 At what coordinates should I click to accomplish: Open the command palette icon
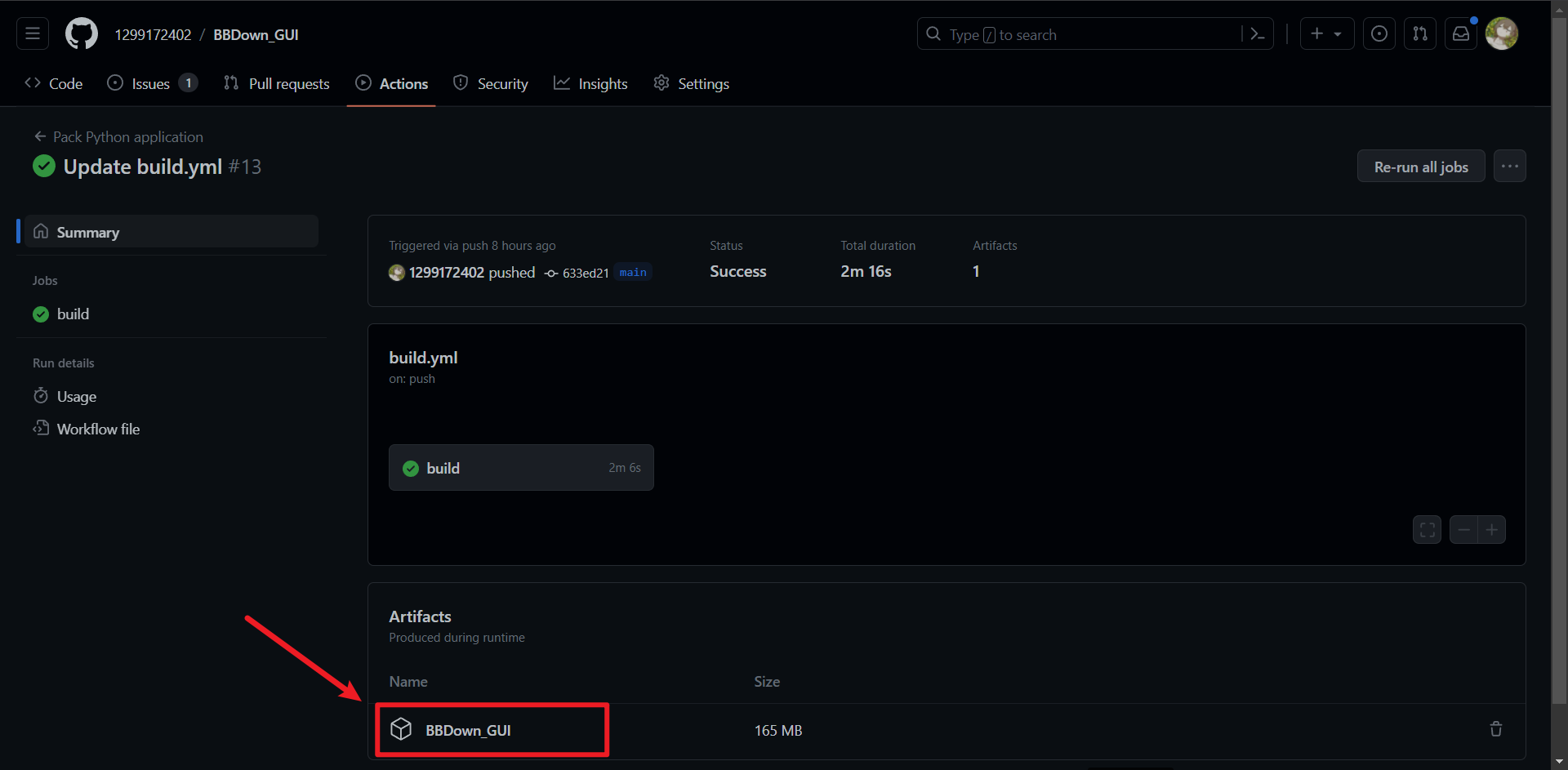click(1257, 34)
